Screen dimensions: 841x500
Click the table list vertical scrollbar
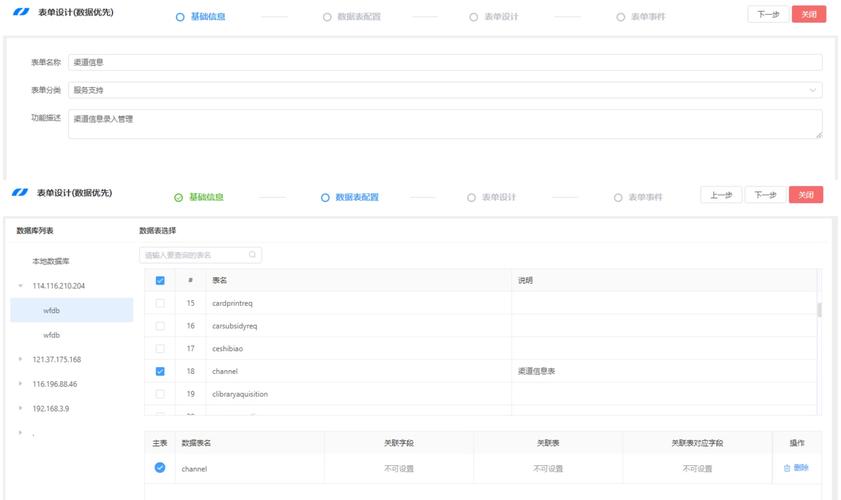[x=820, y=309]
